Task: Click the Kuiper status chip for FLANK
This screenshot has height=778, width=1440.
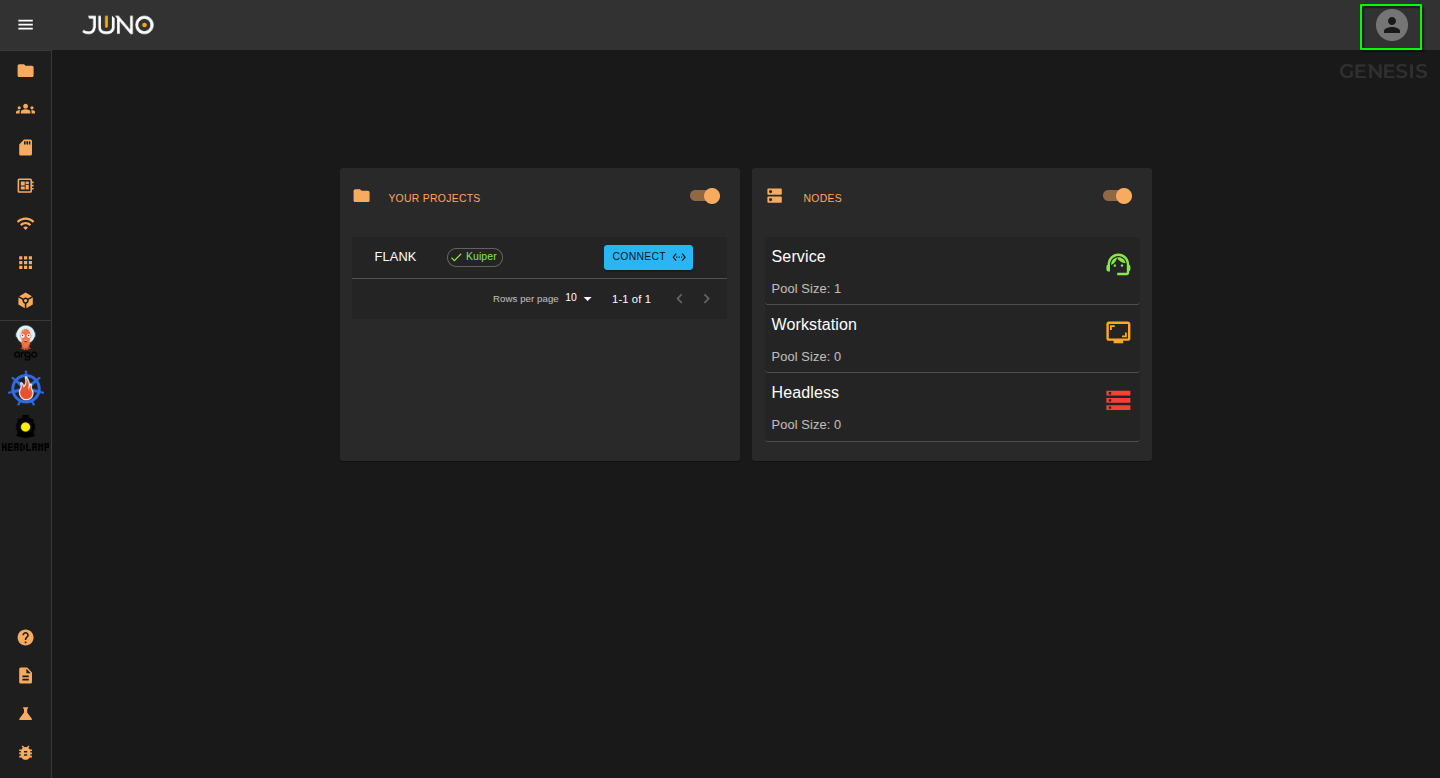Action: 474,257
